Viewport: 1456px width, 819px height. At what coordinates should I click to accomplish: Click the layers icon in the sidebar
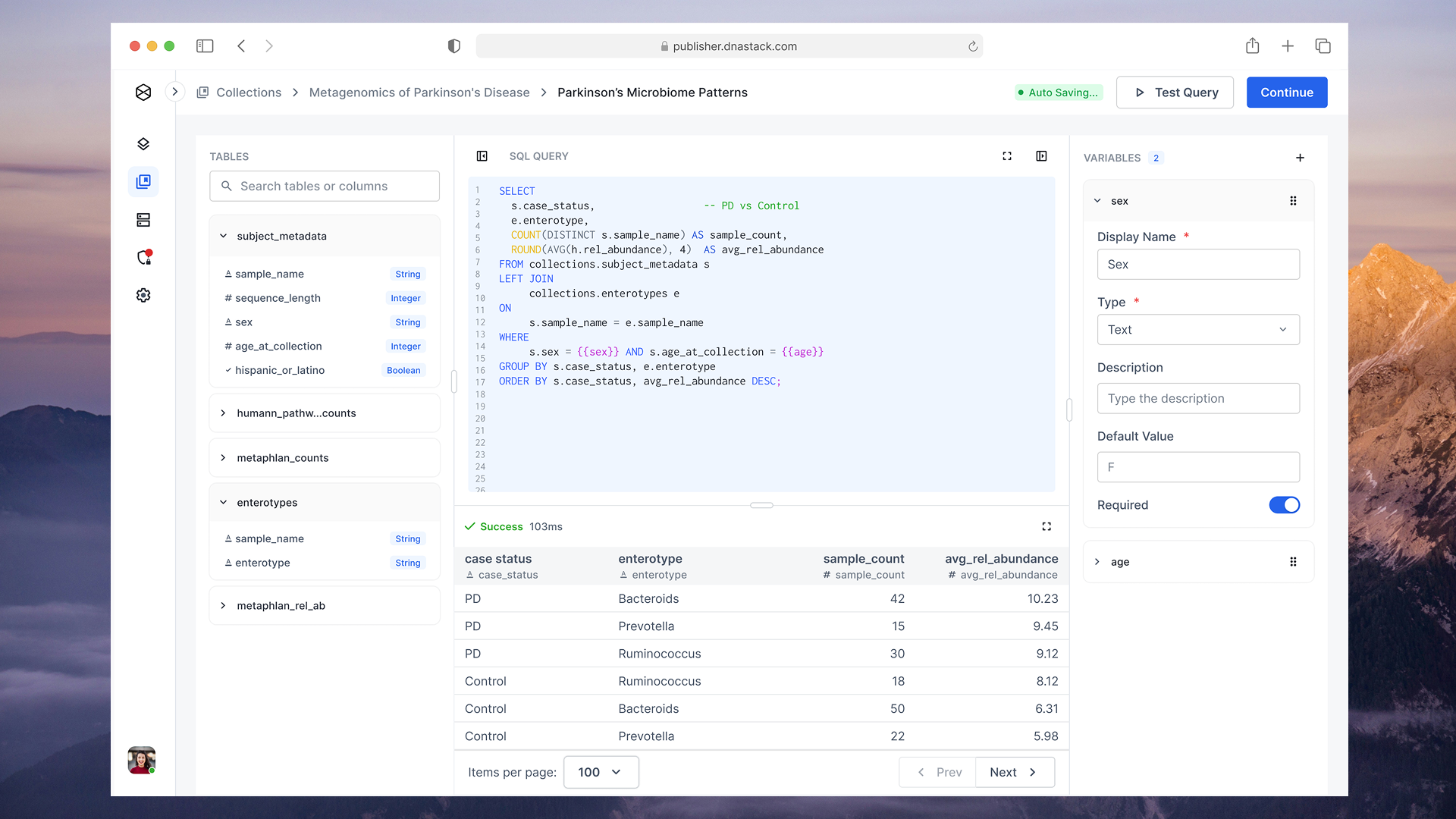pyautogui.click(x=143, y=143)
